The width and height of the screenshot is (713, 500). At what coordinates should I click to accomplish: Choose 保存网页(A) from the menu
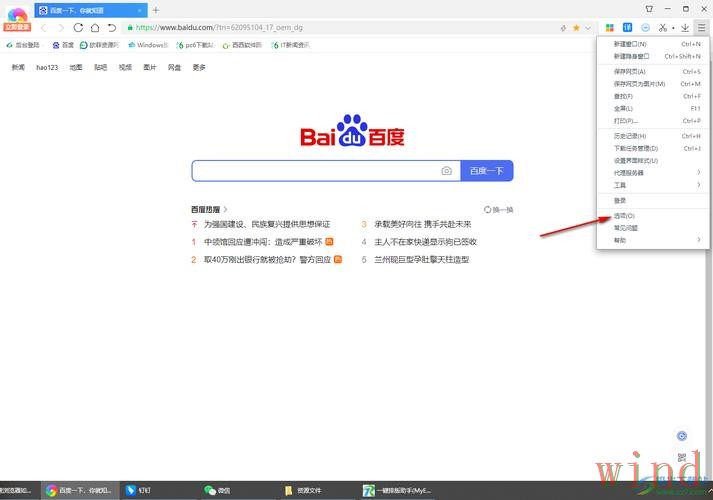653,72
